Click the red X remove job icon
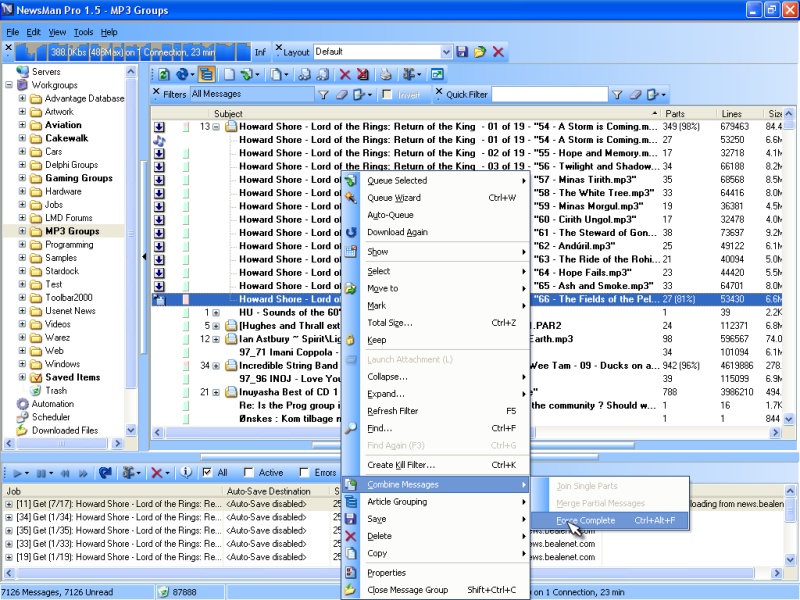The height and width of the screenshot is (600, 800). coord(157,473)
